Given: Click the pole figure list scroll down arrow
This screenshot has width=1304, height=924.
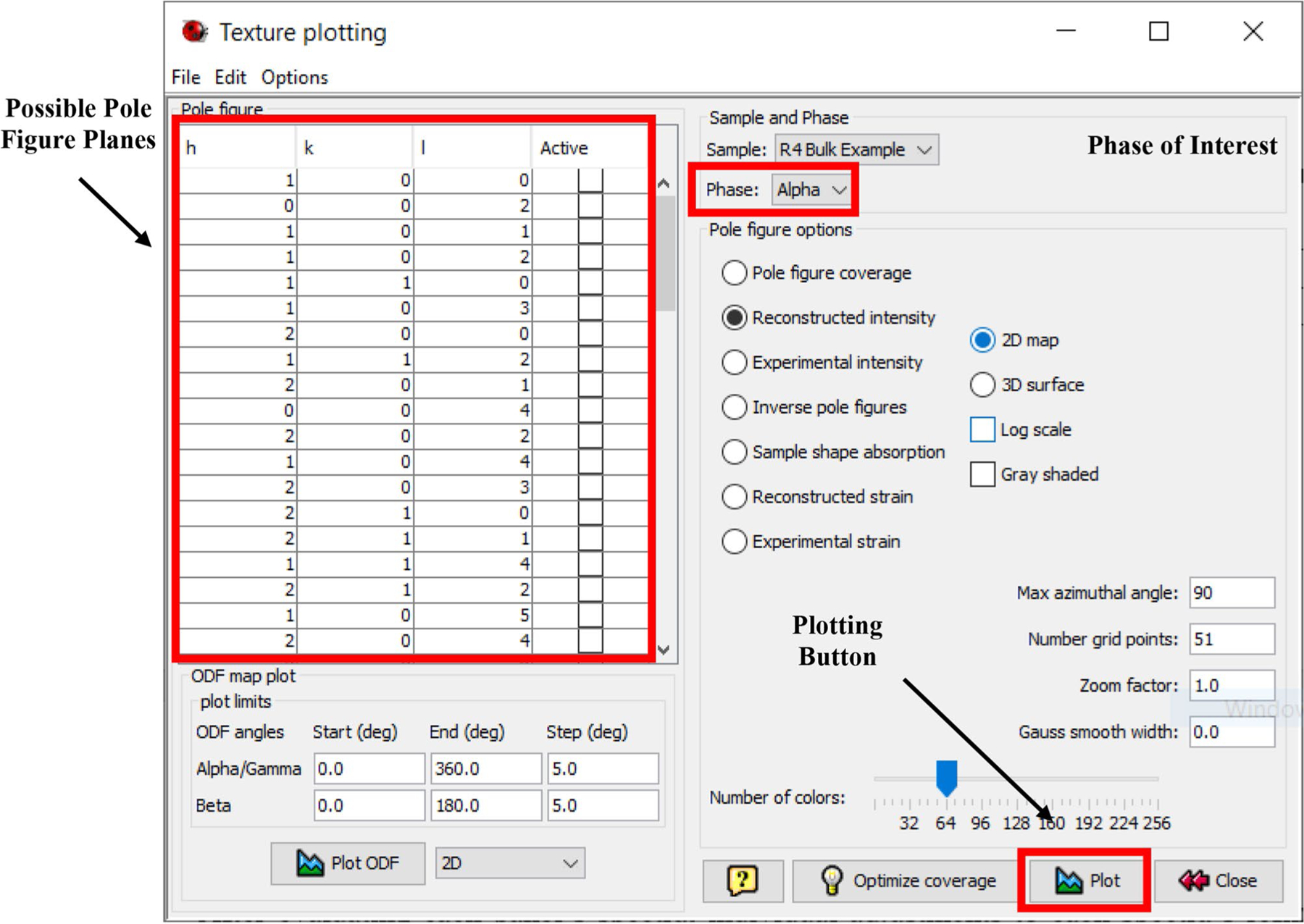Looking at the screenshot, I should coord(664,650).
